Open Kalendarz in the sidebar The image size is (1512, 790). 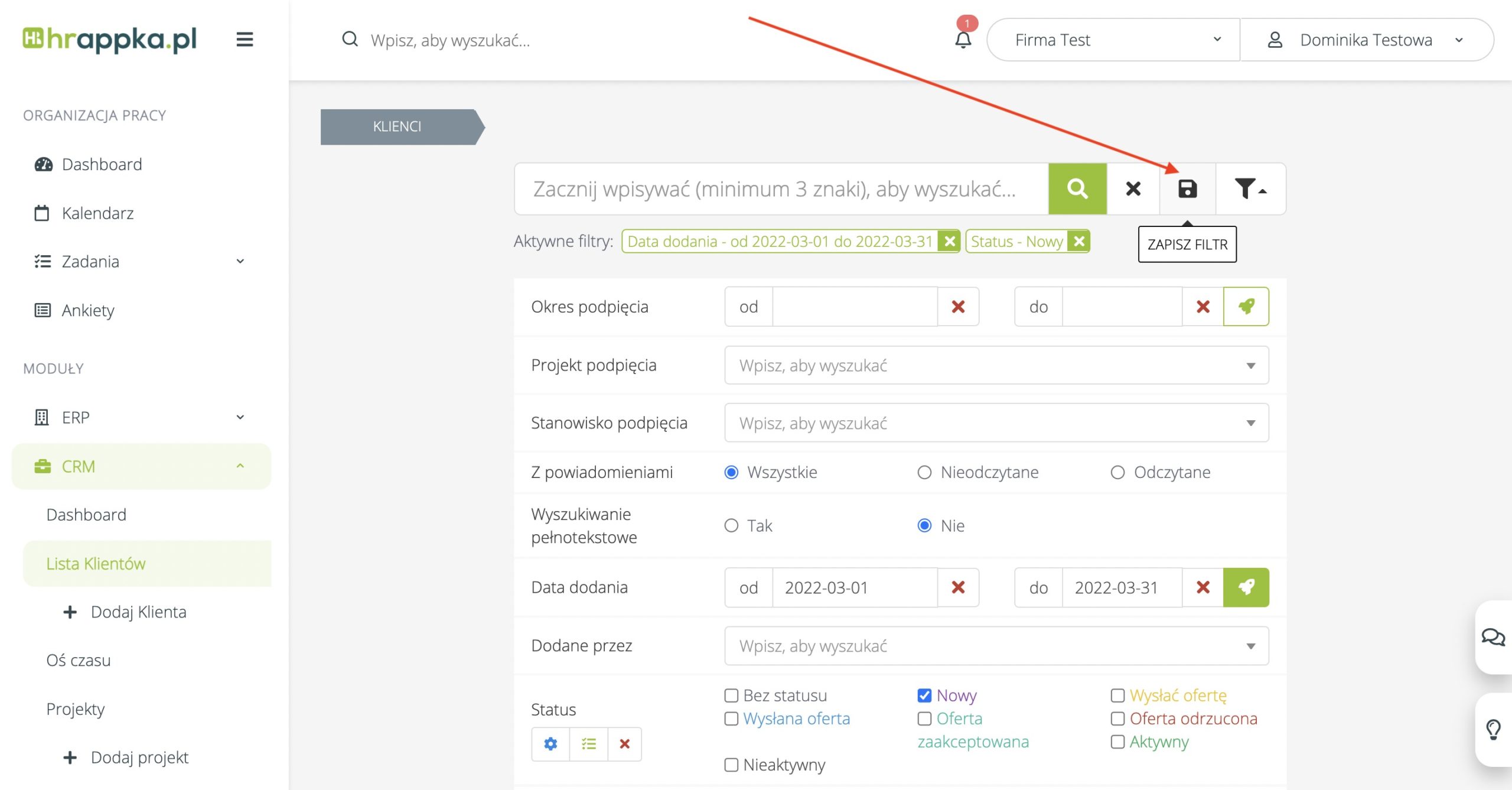[x=97, y=213]
